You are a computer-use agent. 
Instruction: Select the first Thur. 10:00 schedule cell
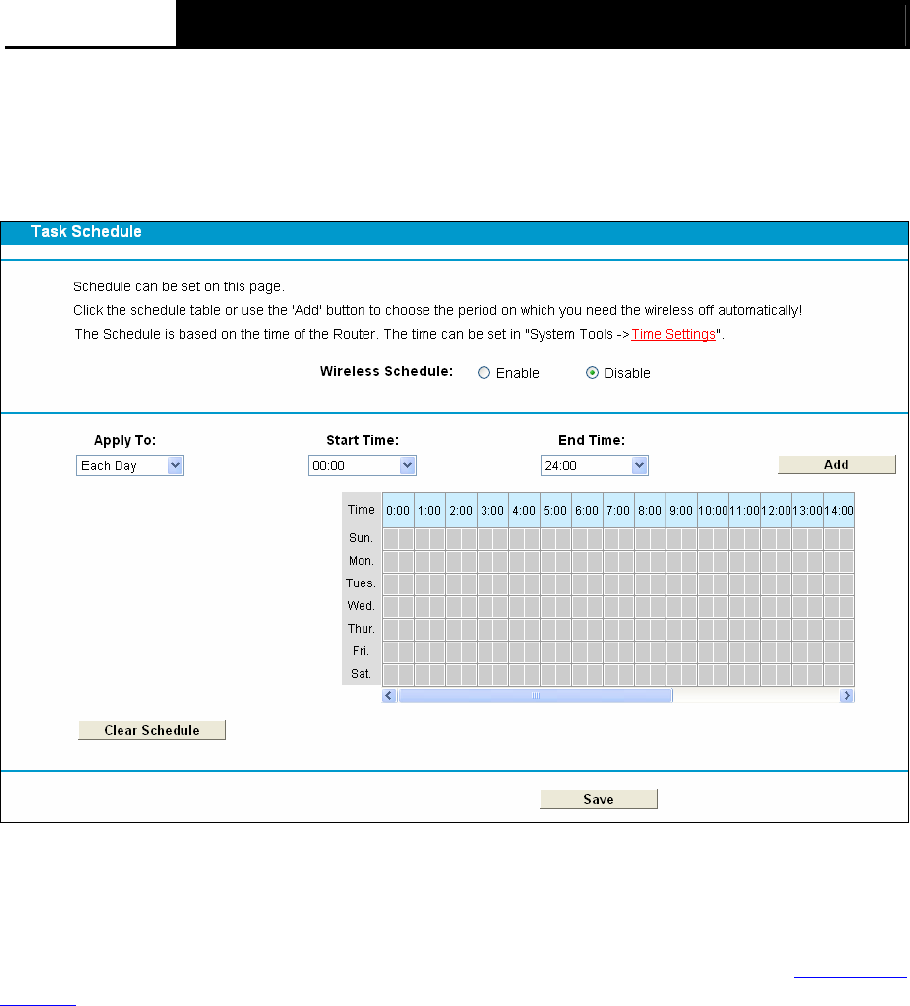[705, 630]
